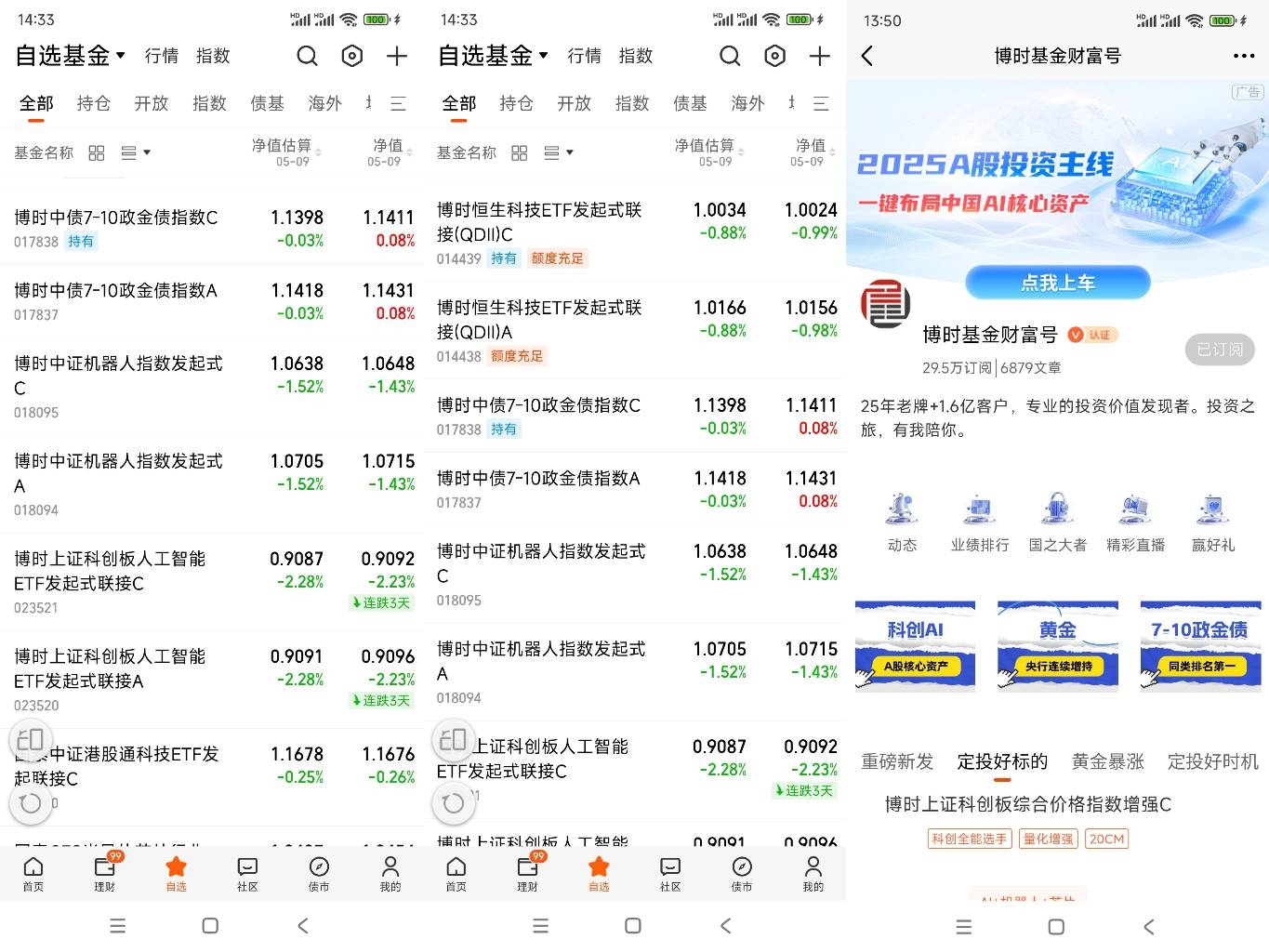Open the hexagon settings icon on left screen
The height and width of the screenshot is (952, 1269).
352,57
